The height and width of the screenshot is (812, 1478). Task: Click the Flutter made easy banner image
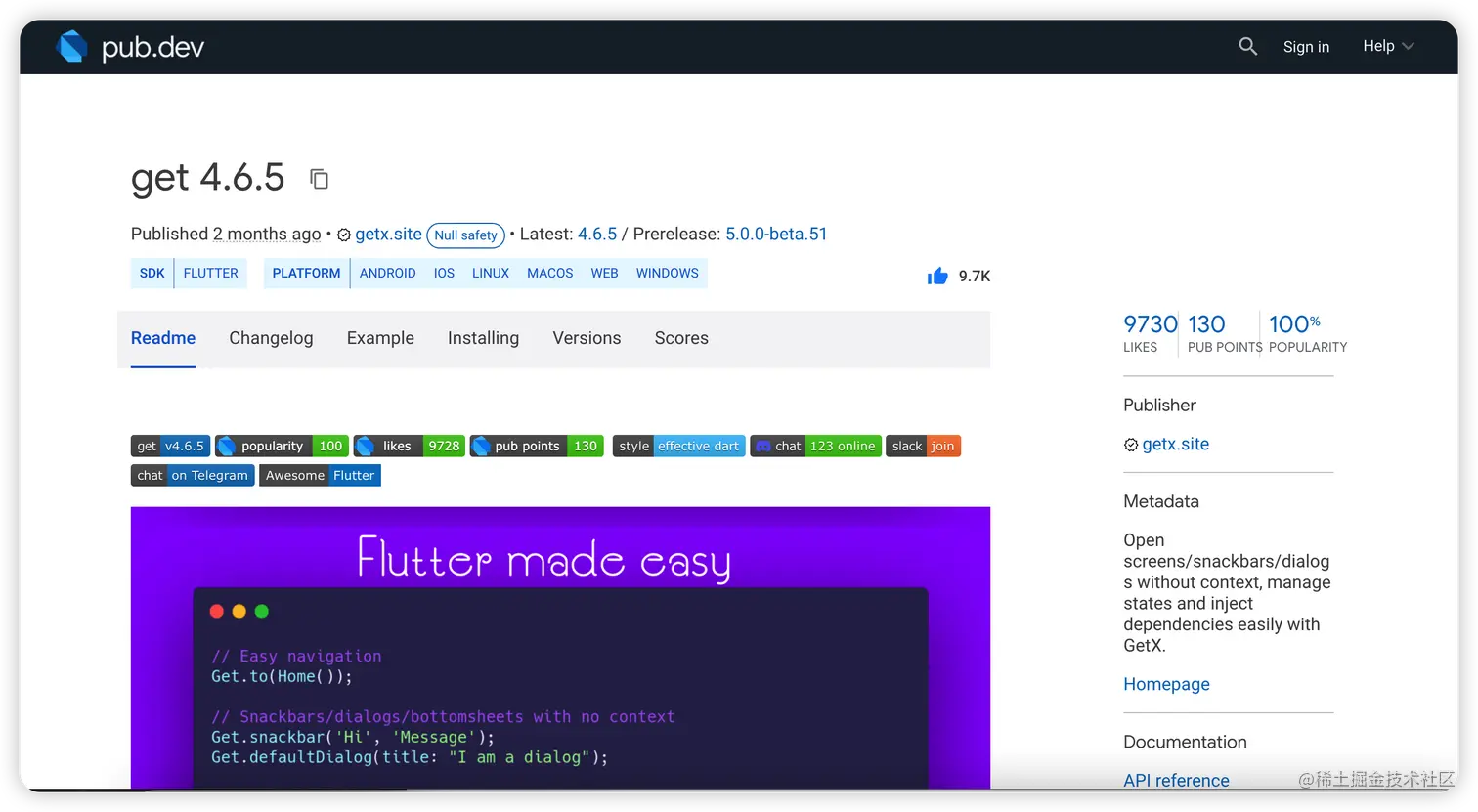click(x=560, y=647)
